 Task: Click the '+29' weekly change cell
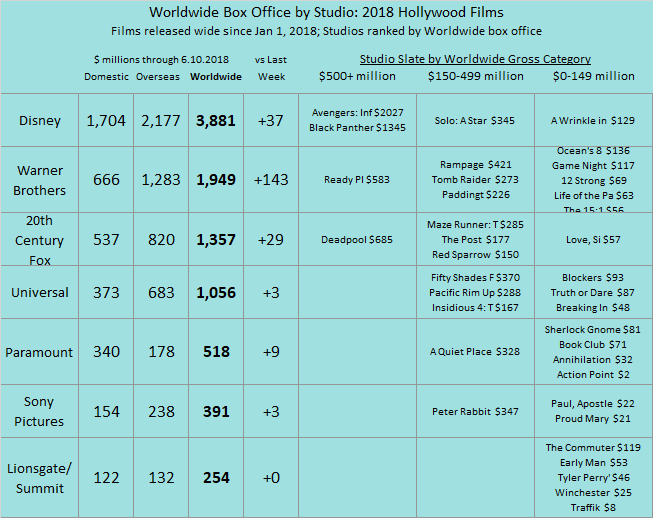[x=271, y=240]
